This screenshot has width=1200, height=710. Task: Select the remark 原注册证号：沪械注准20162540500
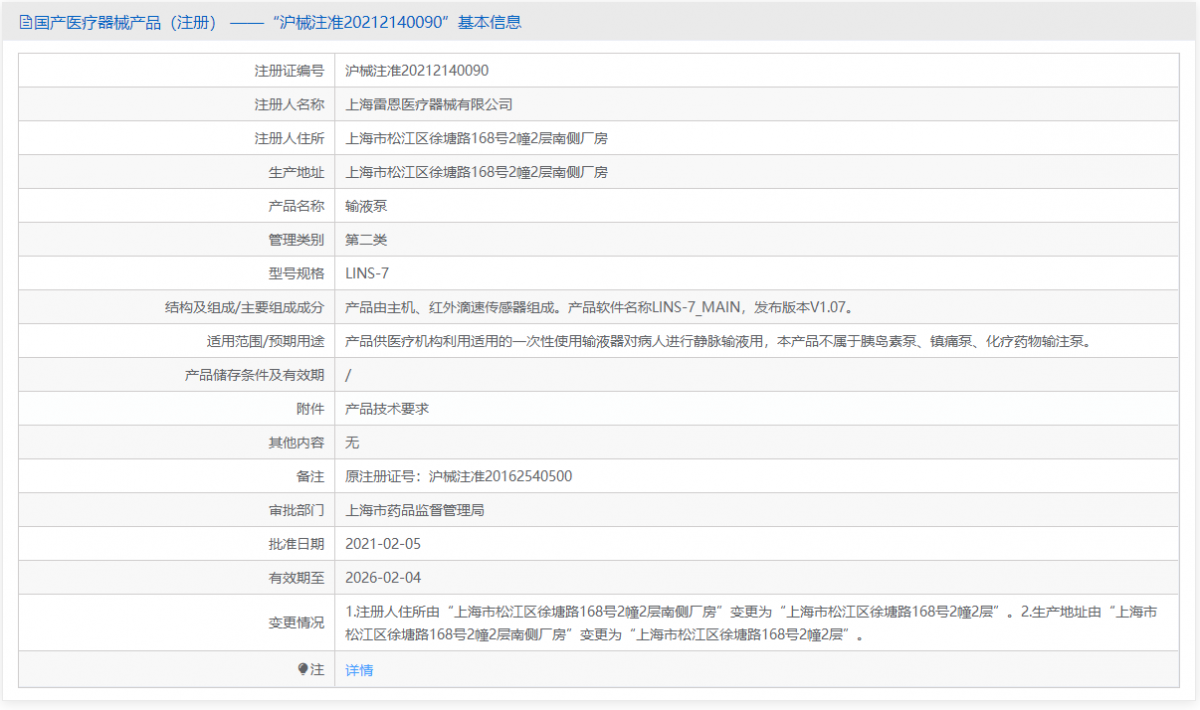pyautogui.click(x=459, y=476)
